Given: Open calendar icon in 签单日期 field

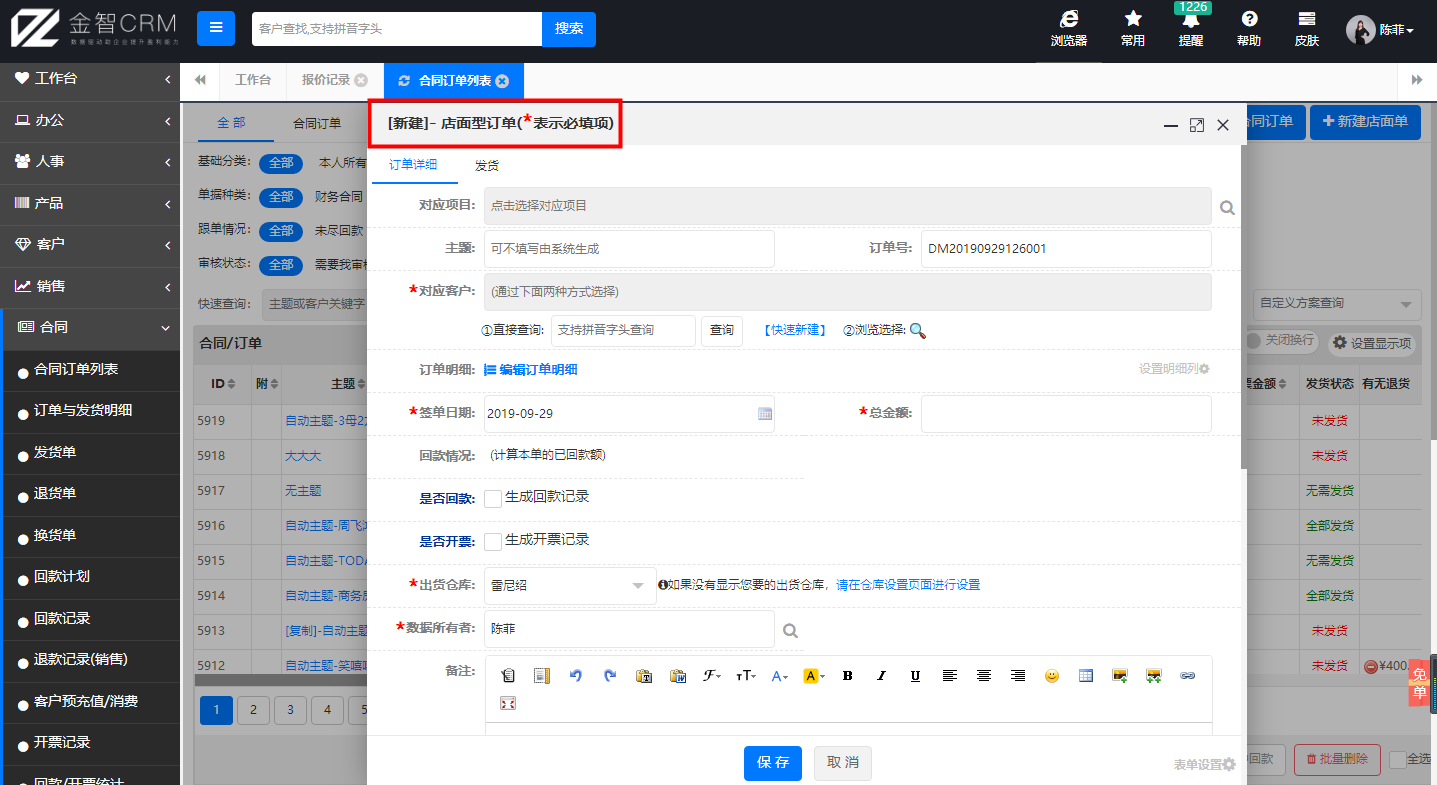Looking at the screenshot, I should (x=765, y=413).
